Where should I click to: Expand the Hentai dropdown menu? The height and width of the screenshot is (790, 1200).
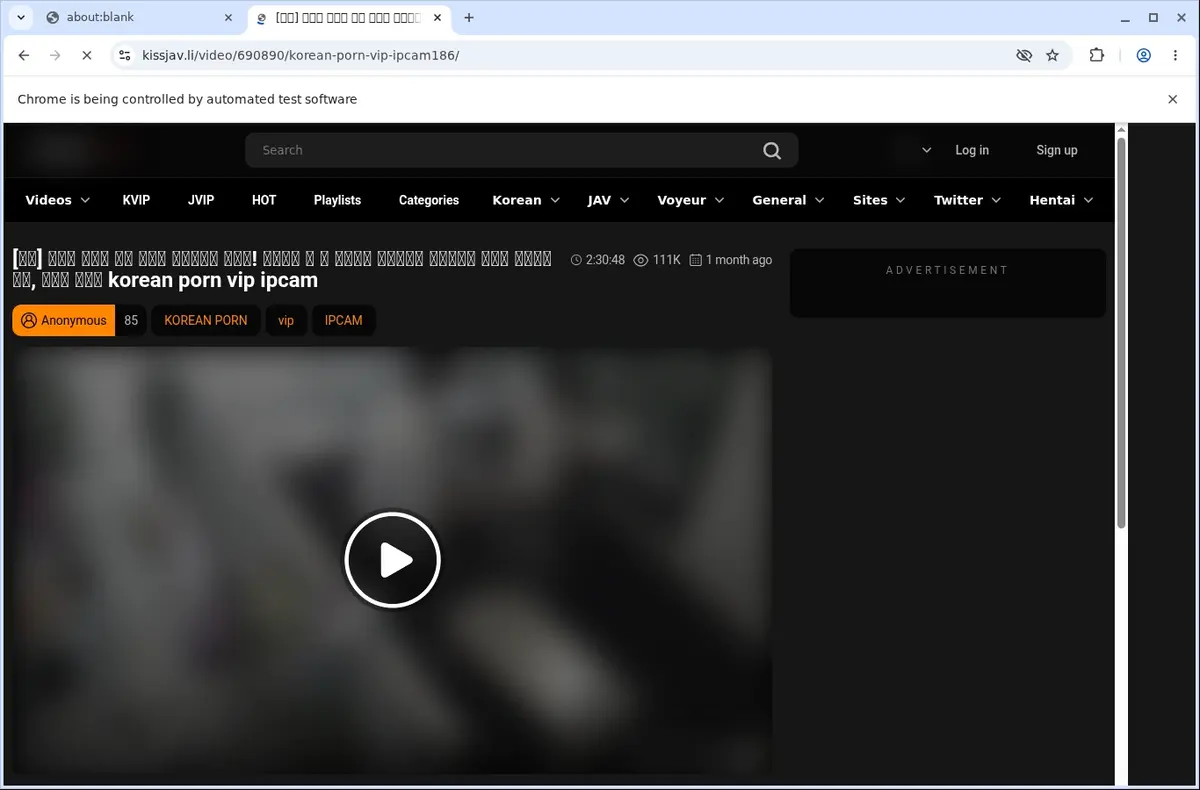tap(1061, 200)
